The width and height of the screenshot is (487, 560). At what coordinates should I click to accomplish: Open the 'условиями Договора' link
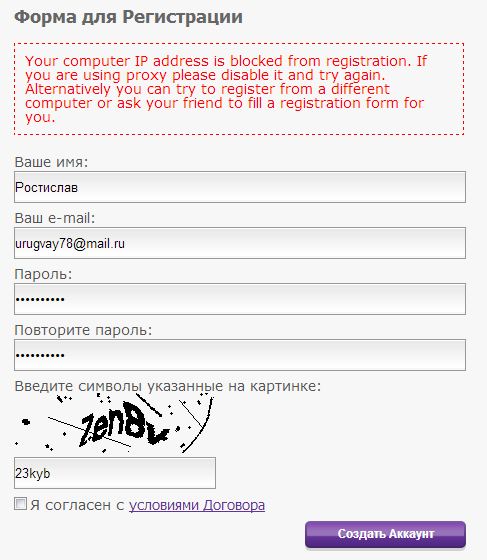[x=197, y=505]
